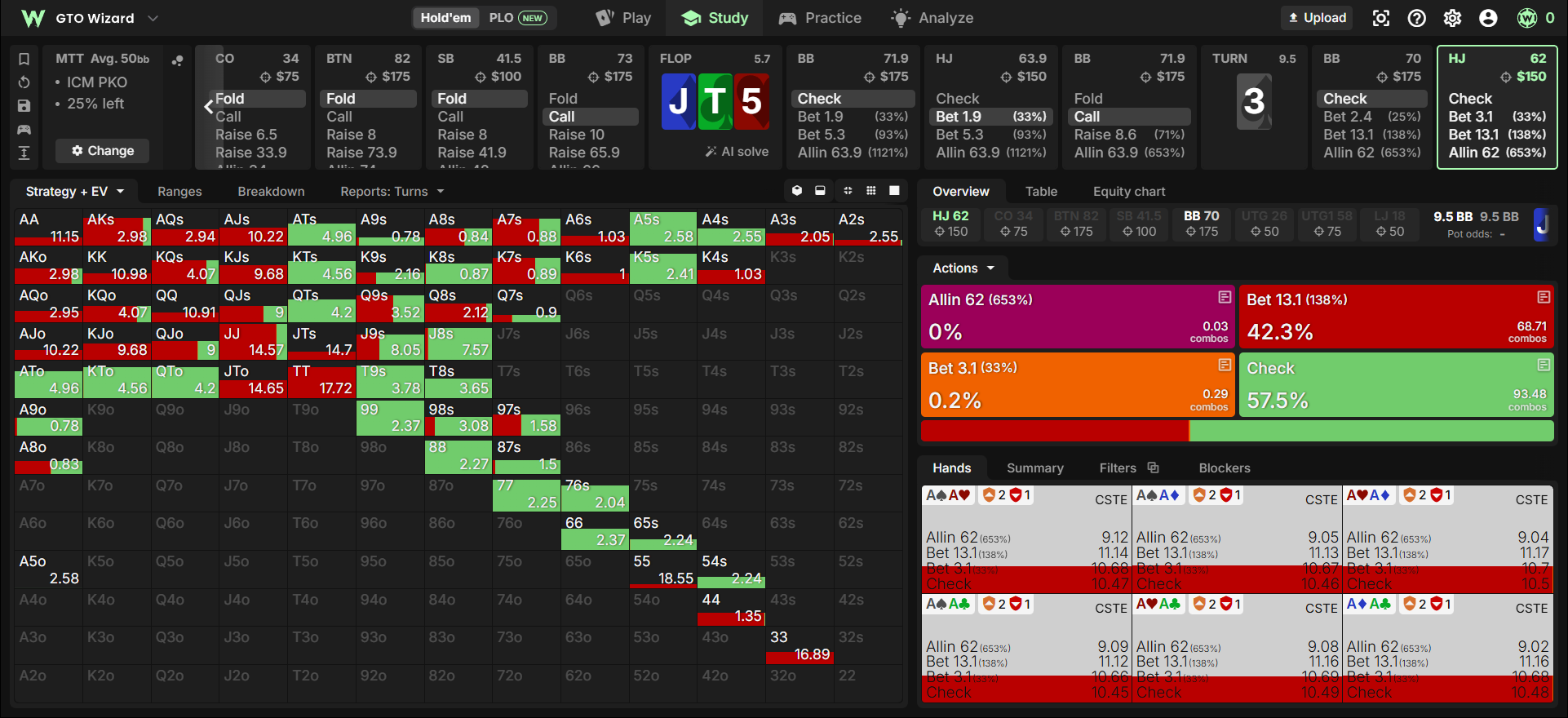Select the compact collapse-arrows matrix view
This screenshot has height=718, width=1568.
pos(848,190)
